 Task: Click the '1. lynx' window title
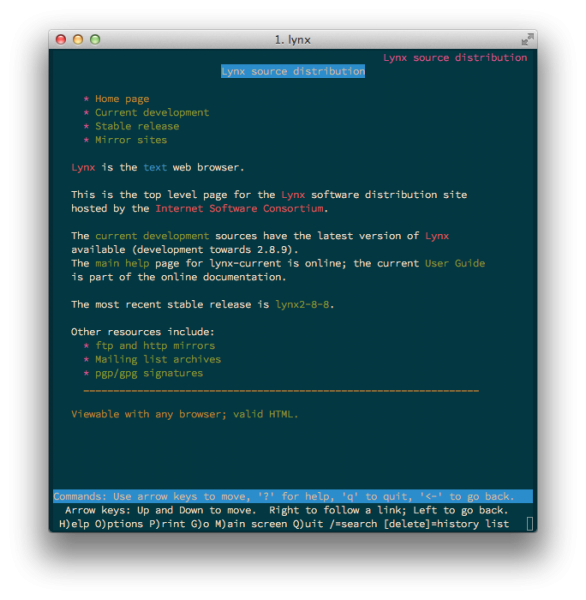click(x=293, y=40)
